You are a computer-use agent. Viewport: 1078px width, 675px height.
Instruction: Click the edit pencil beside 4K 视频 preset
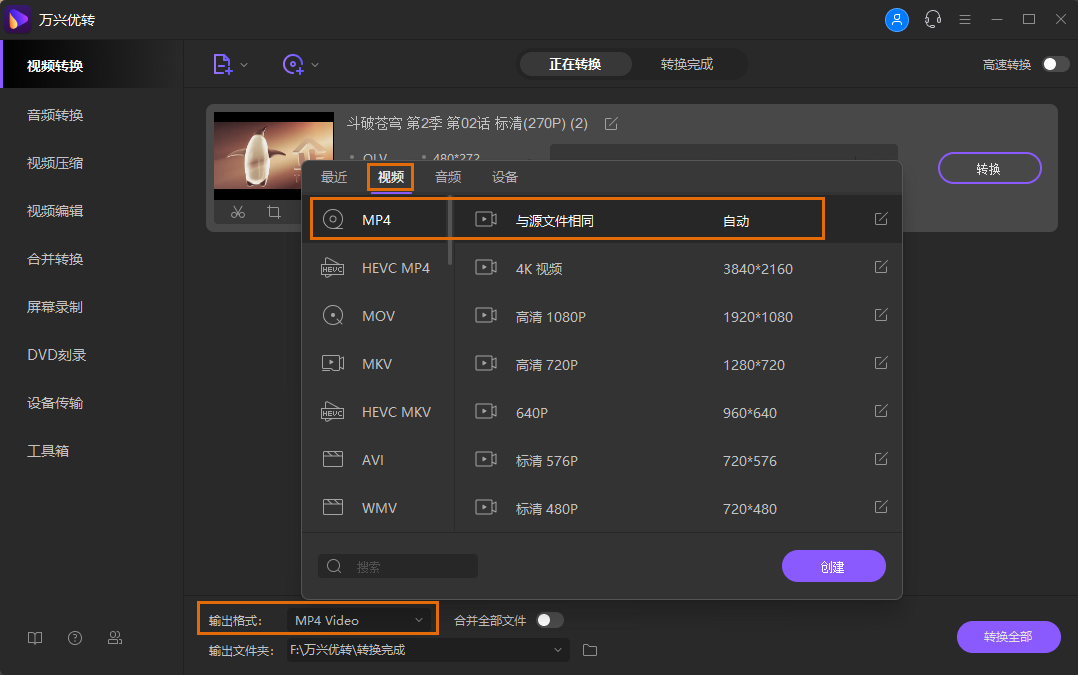880,267
